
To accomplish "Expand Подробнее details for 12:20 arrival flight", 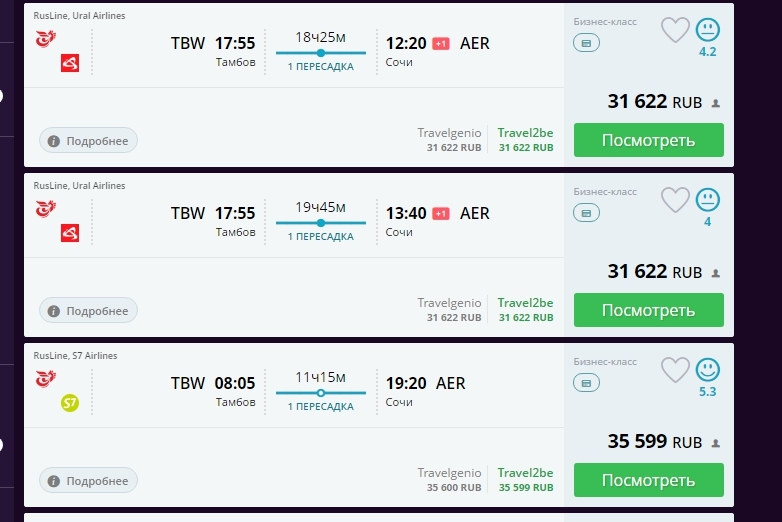I will click(x=88, y=141).
